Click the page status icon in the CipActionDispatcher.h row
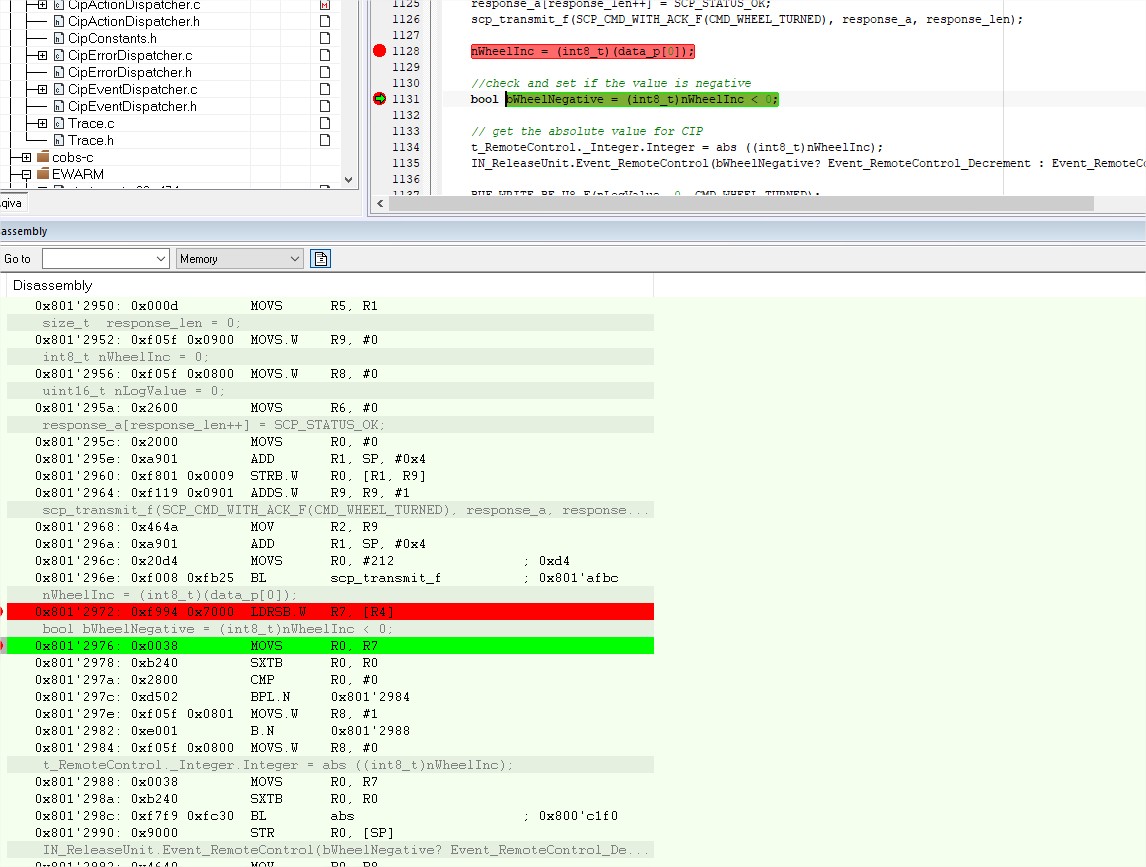This screenshot has width=1146, height=867. pyautogui.click(x=325, y=21)
